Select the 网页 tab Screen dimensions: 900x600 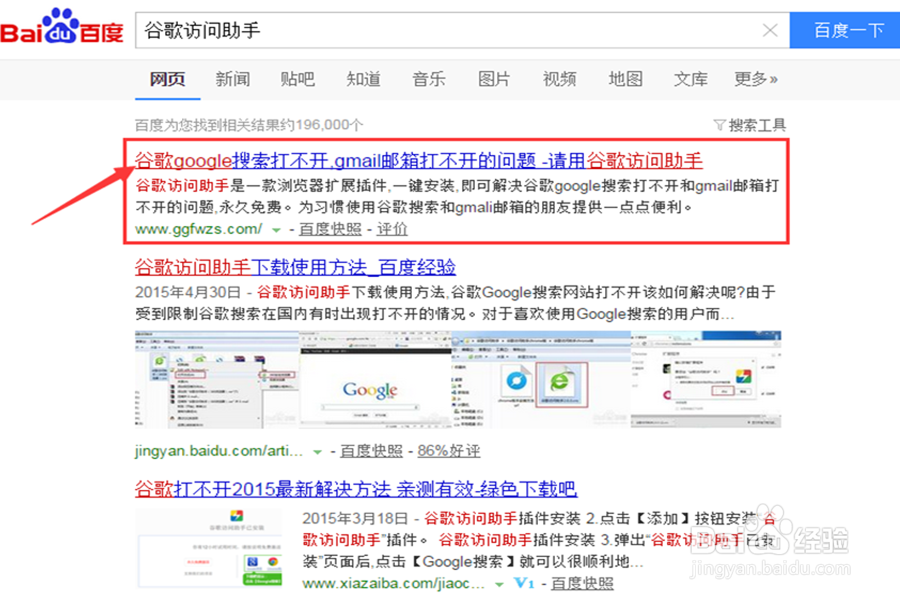tap(167, 79)
